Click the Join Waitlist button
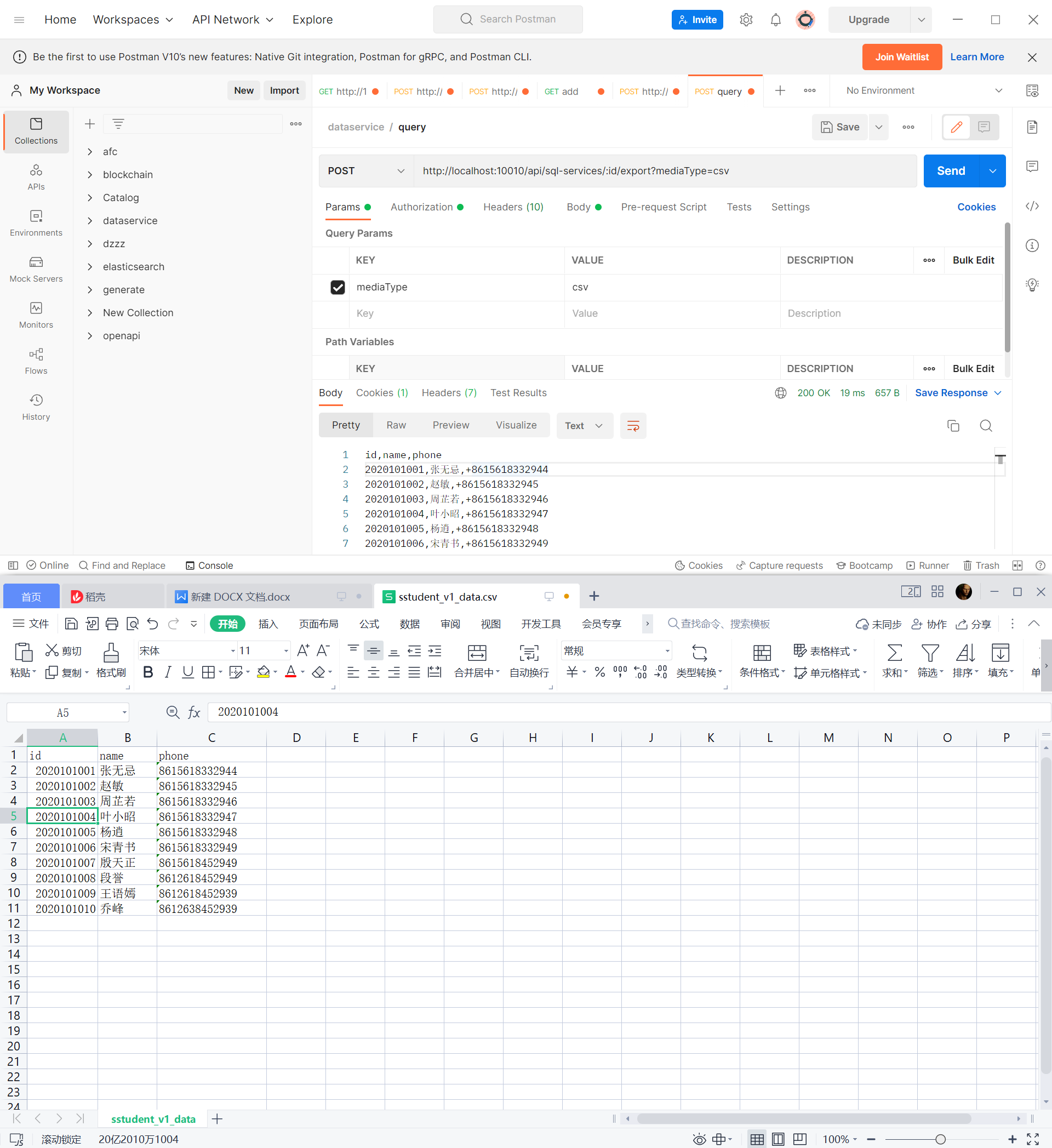Image resolution: width=1052 pixels, height=1148 pixels. [x=902, y=57]
